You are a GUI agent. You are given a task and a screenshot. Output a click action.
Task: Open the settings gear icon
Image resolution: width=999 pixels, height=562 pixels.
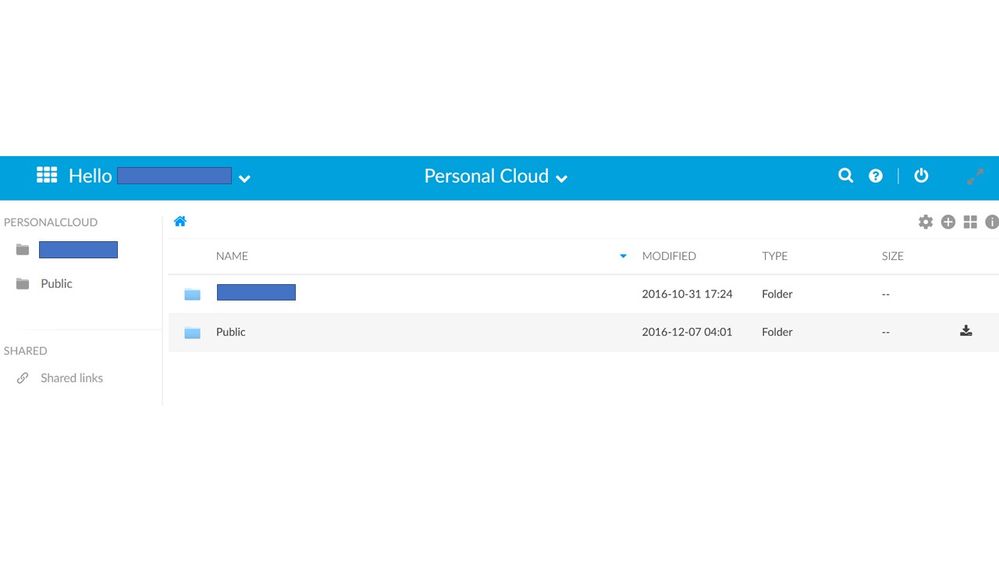(x=925, y=222)
